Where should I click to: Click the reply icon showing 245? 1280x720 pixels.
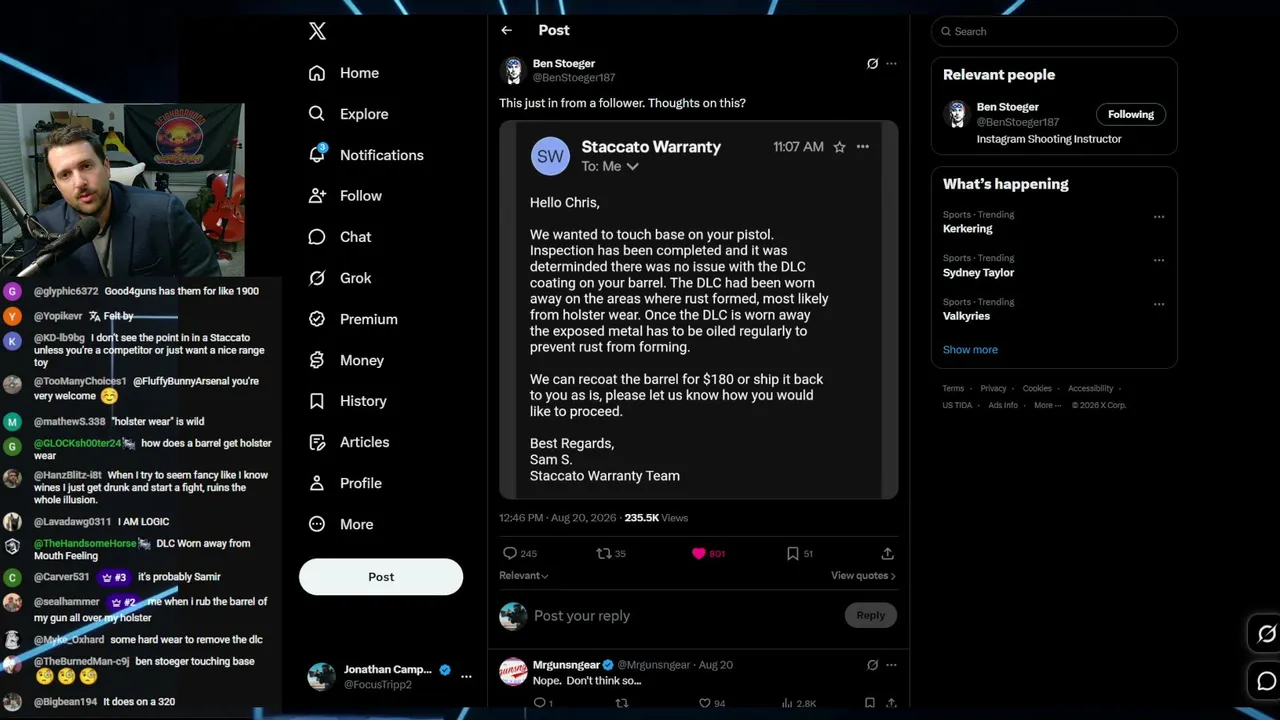coord(520,553)
